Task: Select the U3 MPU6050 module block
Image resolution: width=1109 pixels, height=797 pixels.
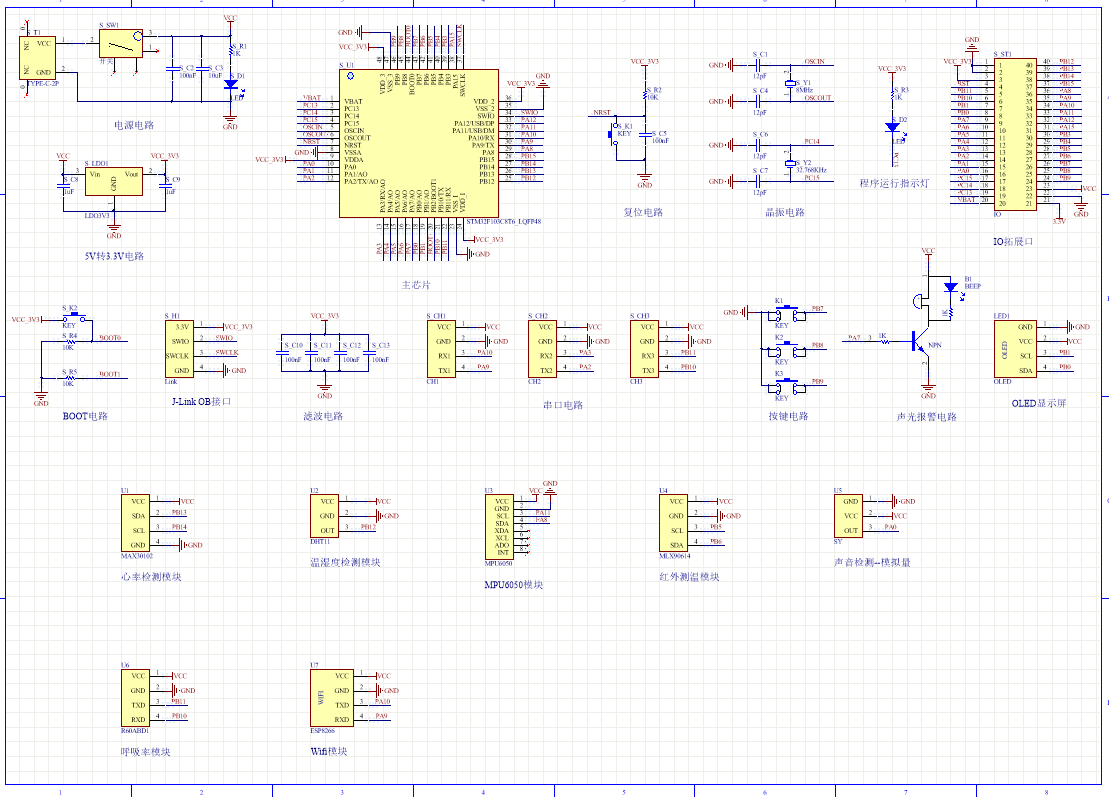Action: click(x=499, y=527)
